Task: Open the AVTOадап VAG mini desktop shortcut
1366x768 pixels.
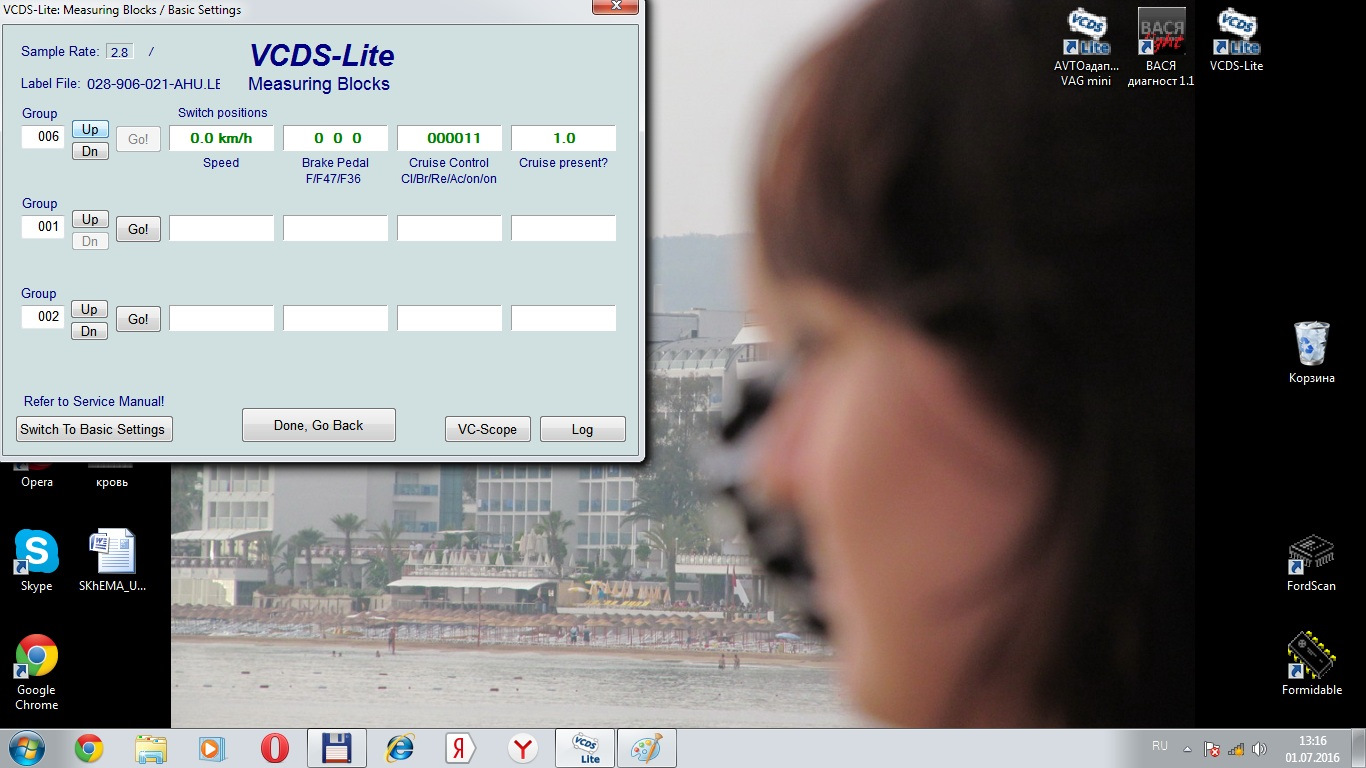Action: pos(1086,47)
